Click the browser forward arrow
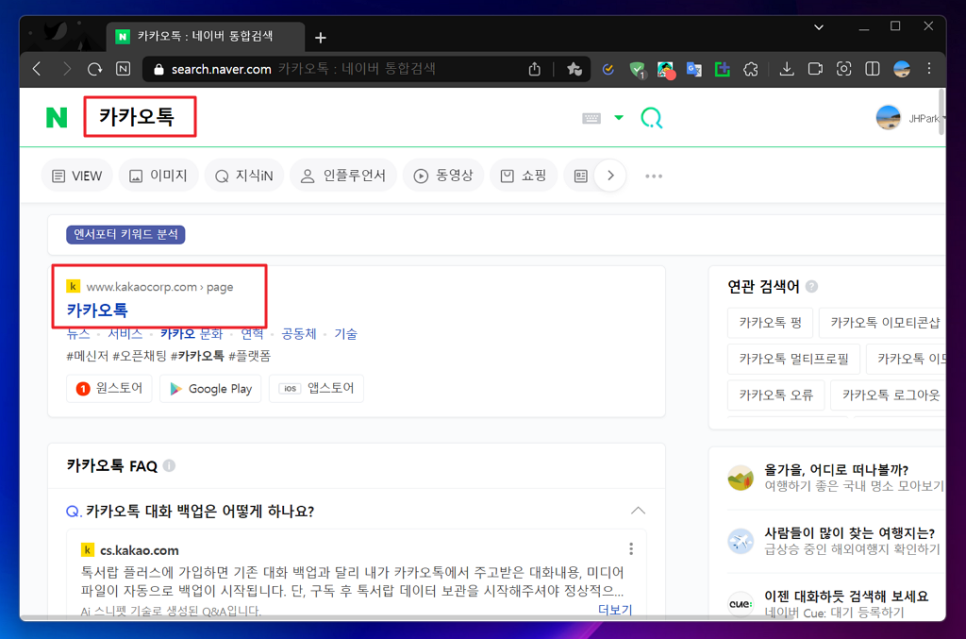 click(66, 69)
